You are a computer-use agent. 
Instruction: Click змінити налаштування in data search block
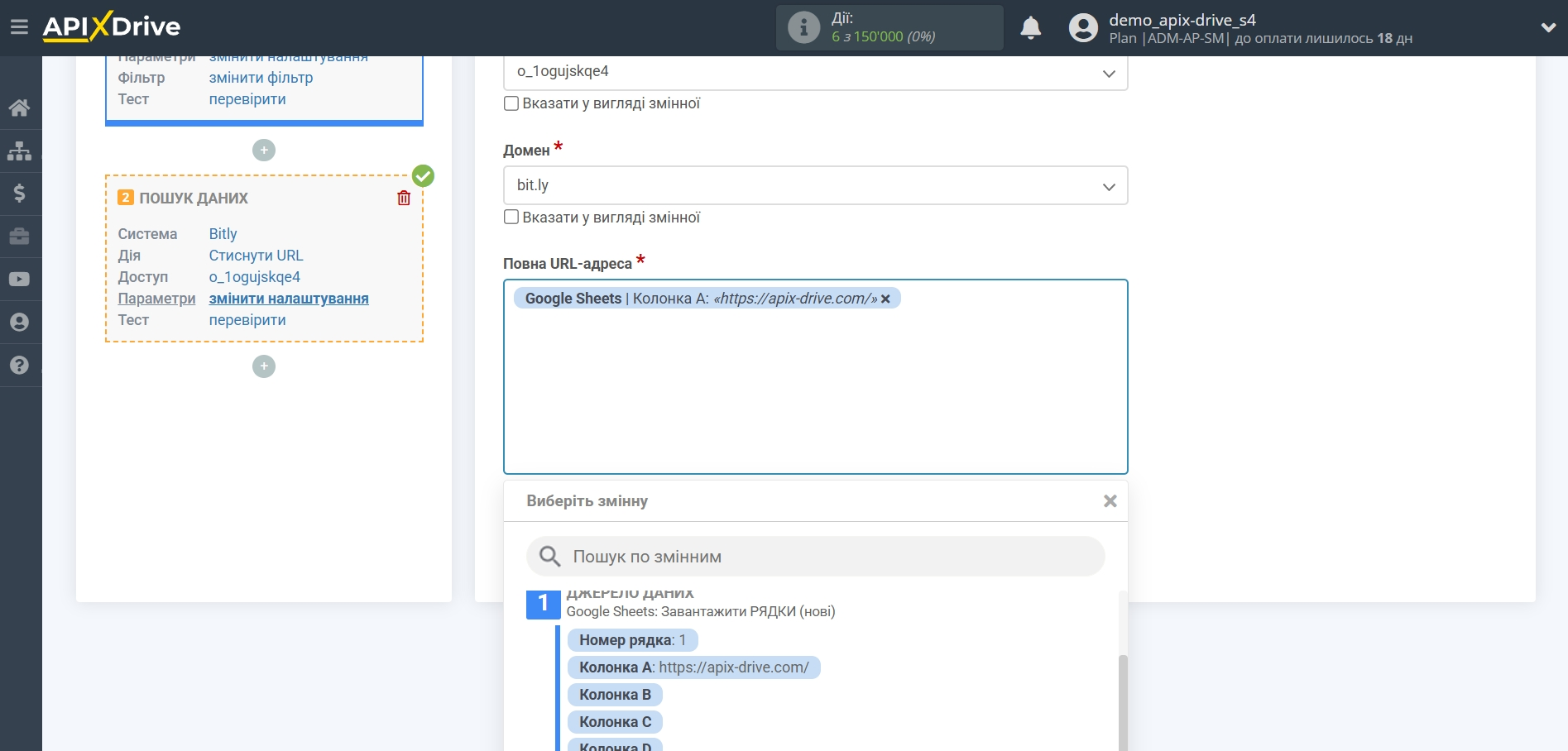point(289,299)
